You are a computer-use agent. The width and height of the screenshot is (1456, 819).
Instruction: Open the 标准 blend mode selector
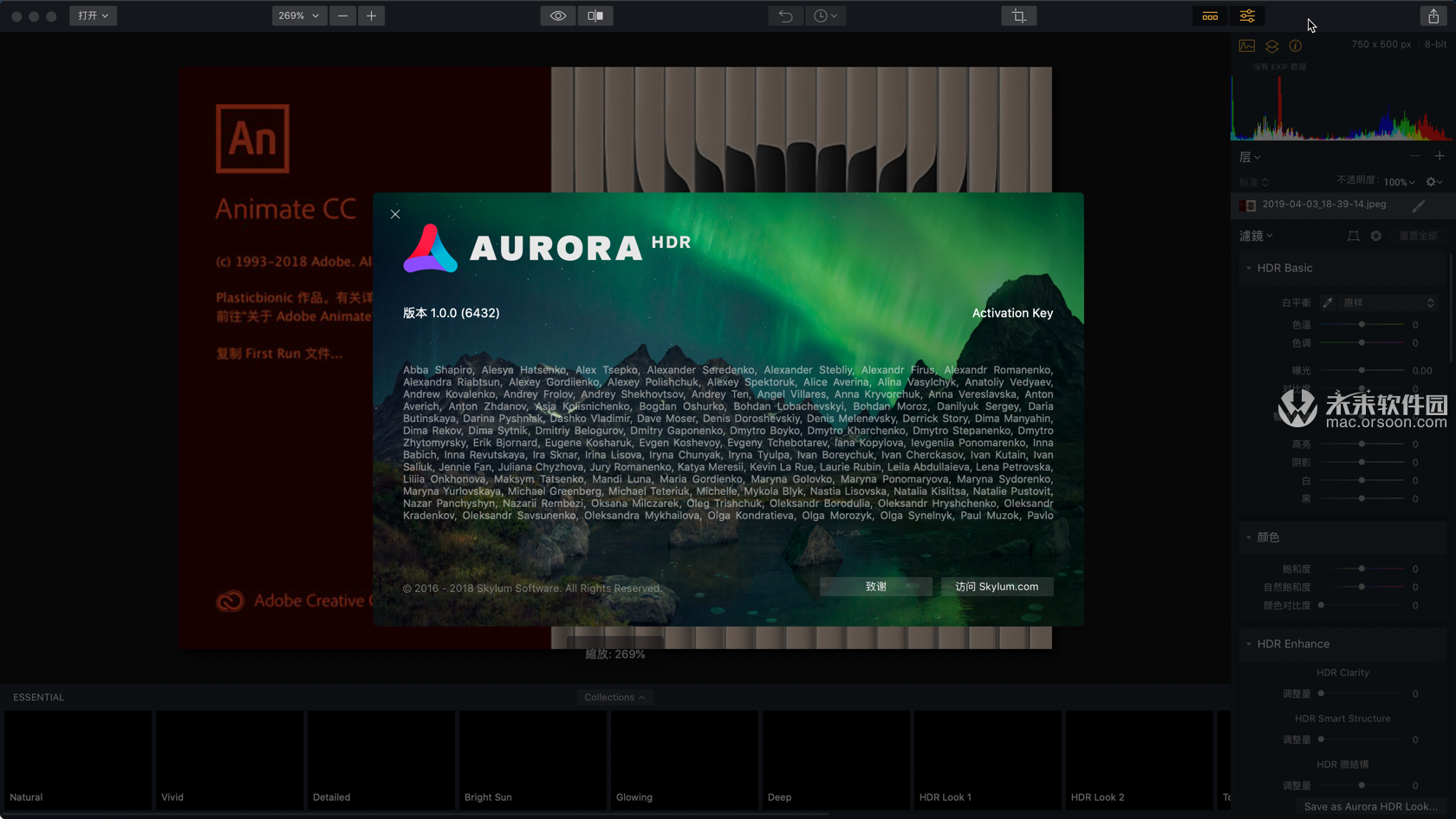coord(1253,182)
